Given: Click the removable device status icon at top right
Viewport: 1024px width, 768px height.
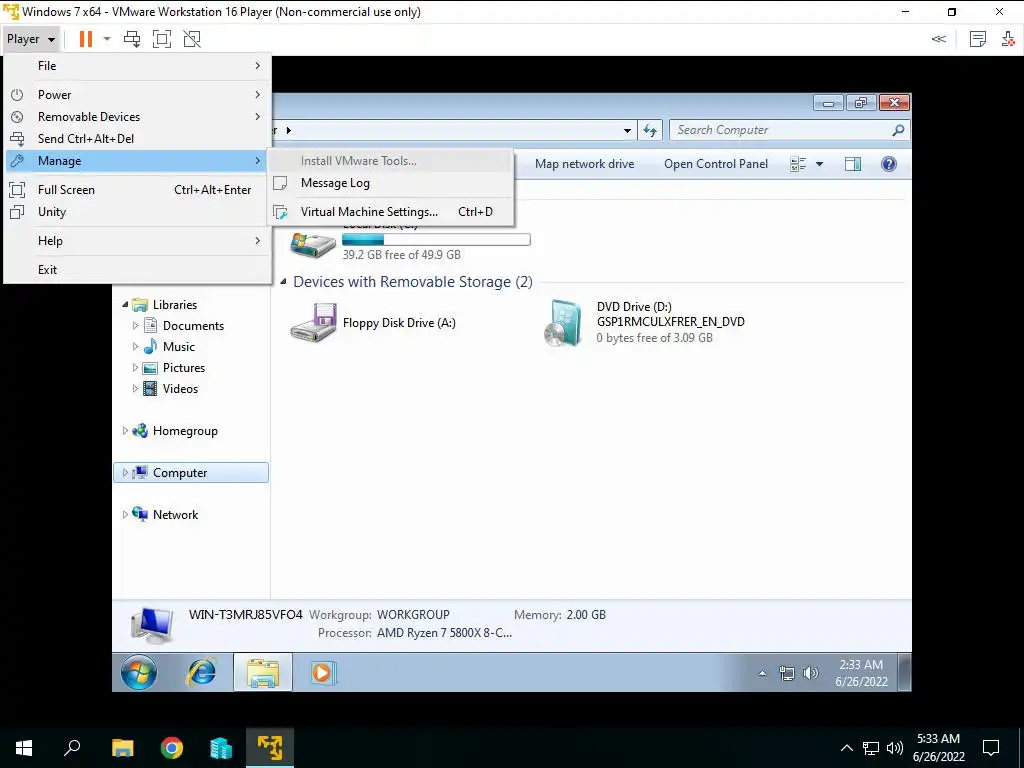Looking at the screenshot, I should 1008,39.
